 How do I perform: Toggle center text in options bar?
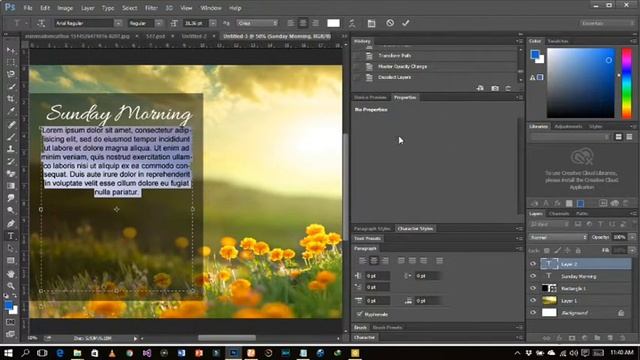tap(303, 23)
